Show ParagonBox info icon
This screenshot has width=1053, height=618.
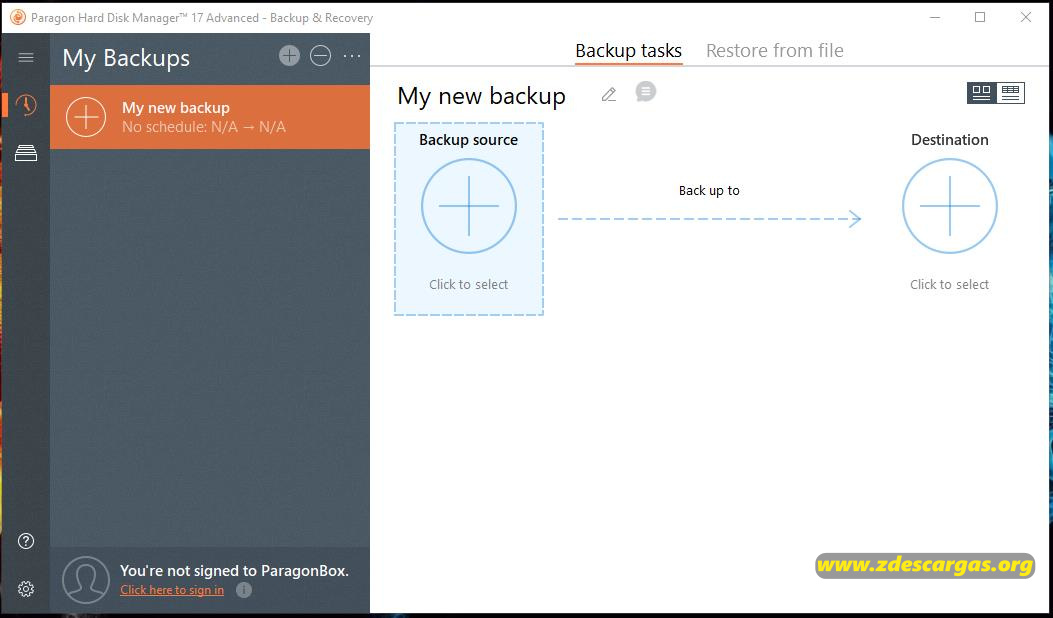(244, 590)
